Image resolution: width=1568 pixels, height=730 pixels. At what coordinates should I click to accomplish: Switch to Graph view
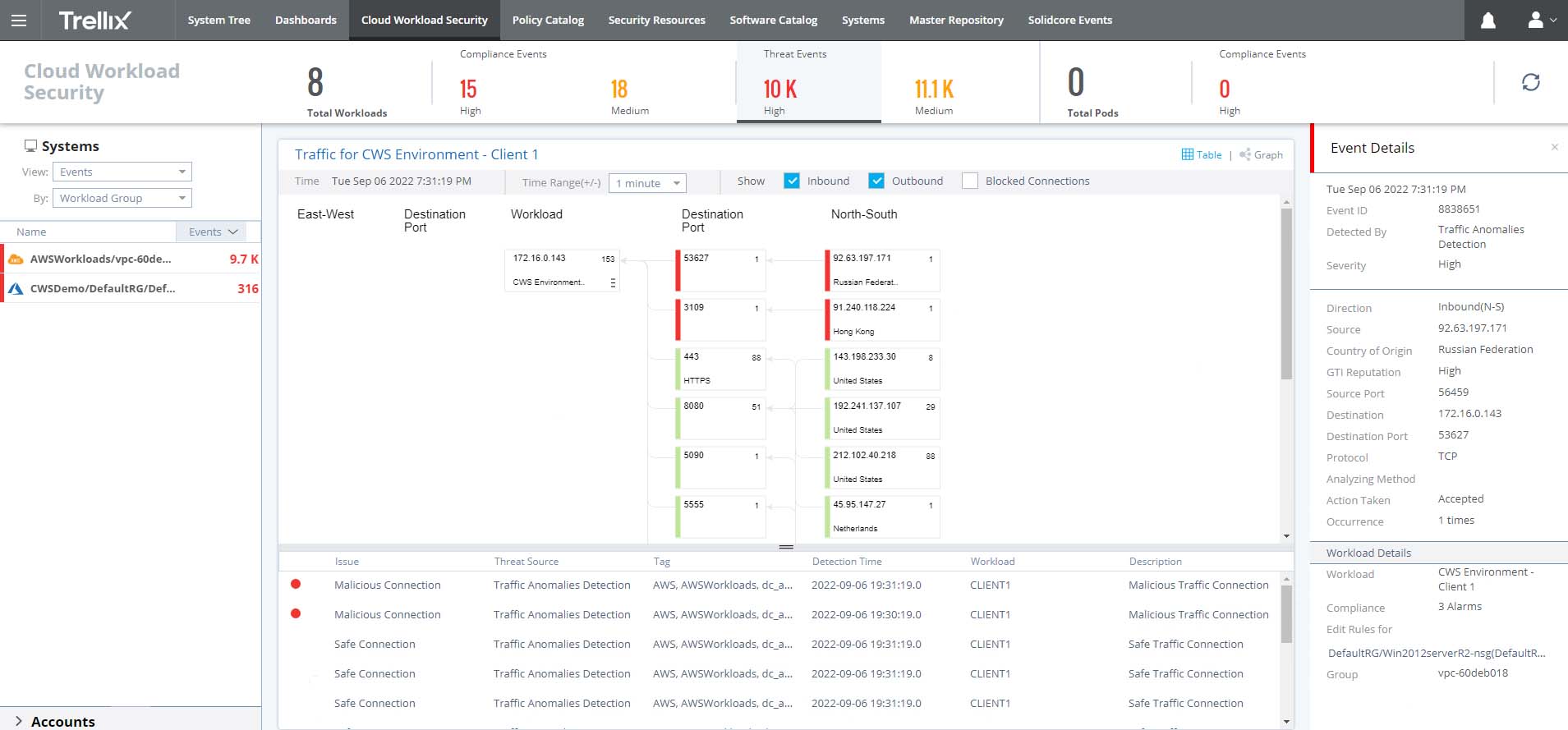click(x=1261, y=154)
